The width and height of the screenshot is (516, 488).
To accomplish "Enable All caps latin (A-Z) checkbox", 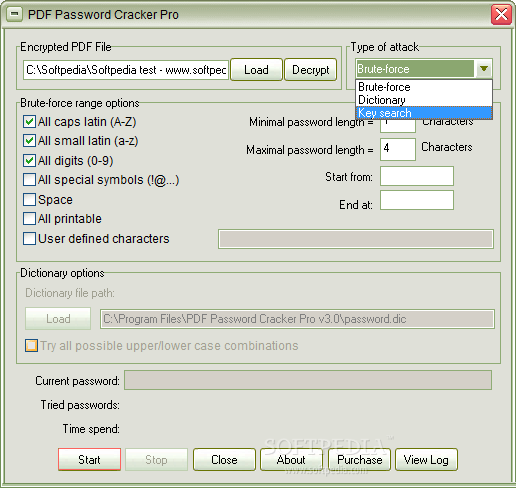I will click(x=29, y=122).
